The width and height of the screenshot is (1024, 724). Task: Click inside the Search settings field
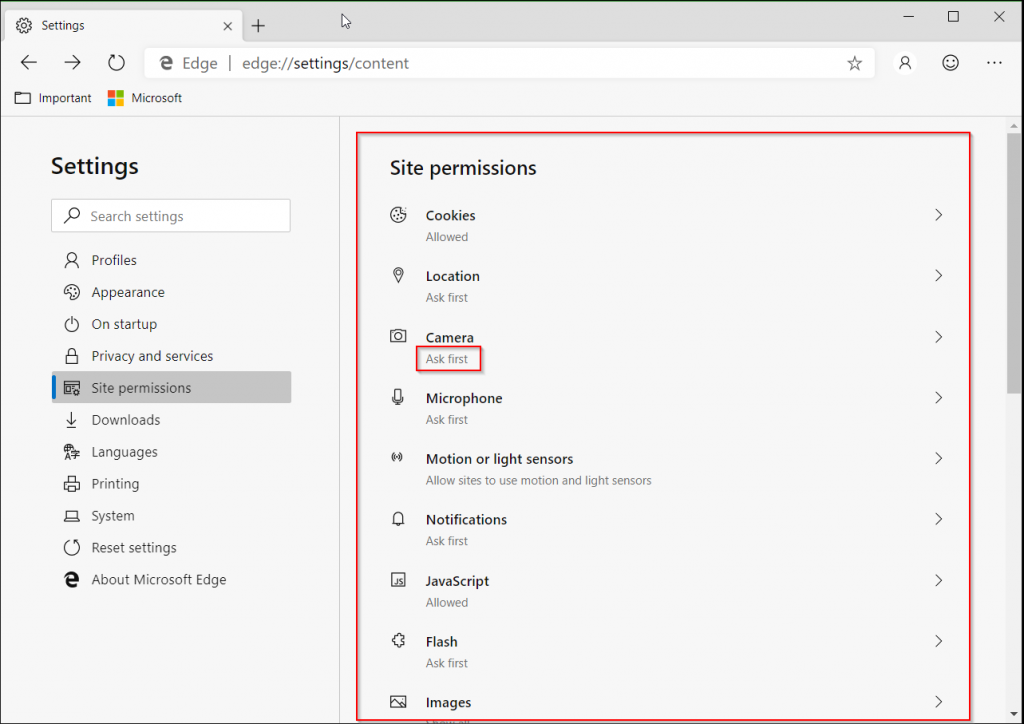click(170, 215)
